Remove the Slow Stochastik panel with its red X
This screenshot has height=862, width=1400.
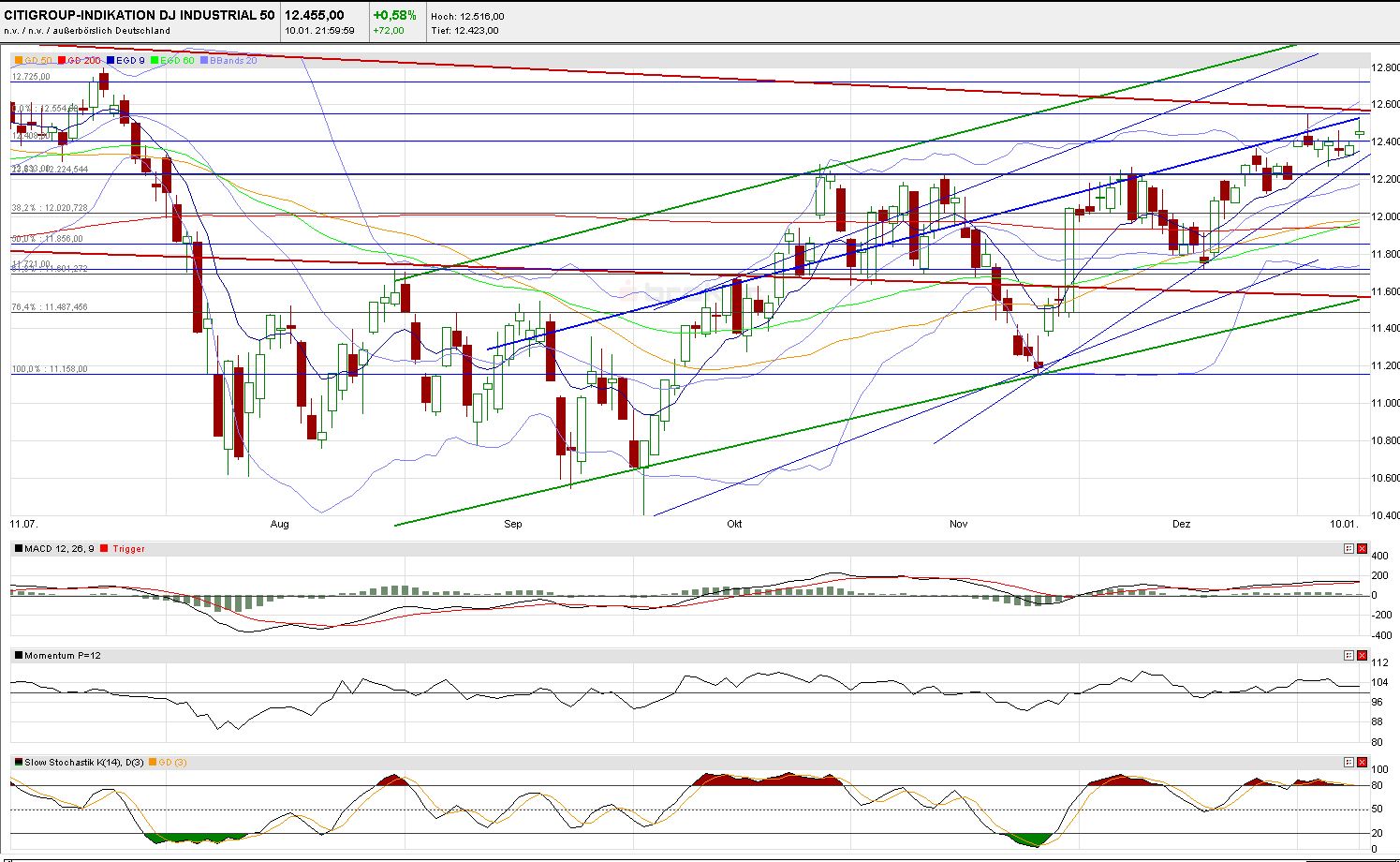point(1362,762)
